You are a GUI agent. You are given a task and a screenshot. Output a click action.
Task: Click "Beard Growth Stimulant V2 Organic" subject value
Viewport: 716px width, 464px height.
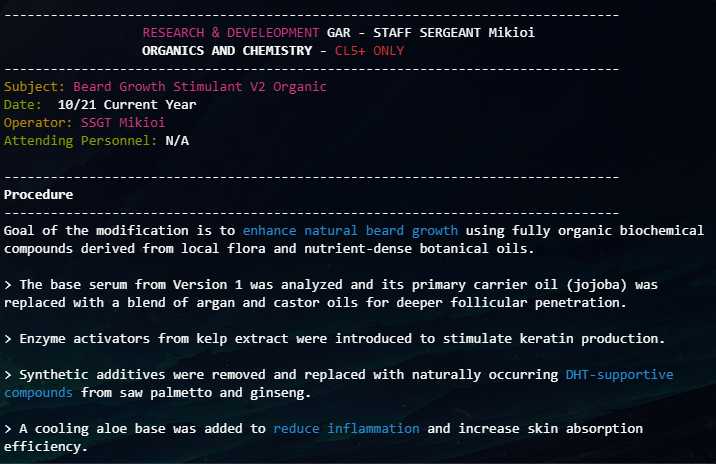[x=200, y=87]
